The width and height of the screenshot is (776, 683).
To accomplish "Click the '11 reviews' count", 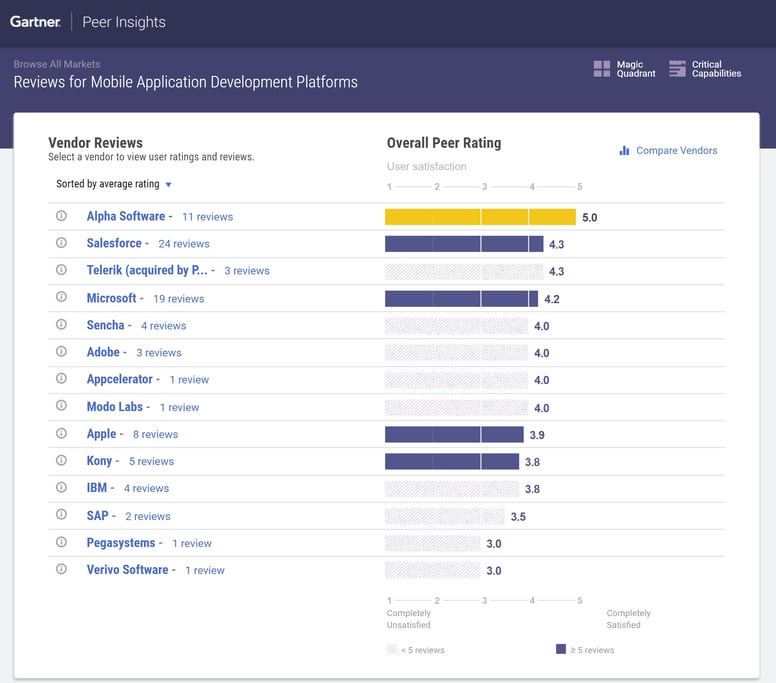I will pyautogui.click(x=207, y=217).
